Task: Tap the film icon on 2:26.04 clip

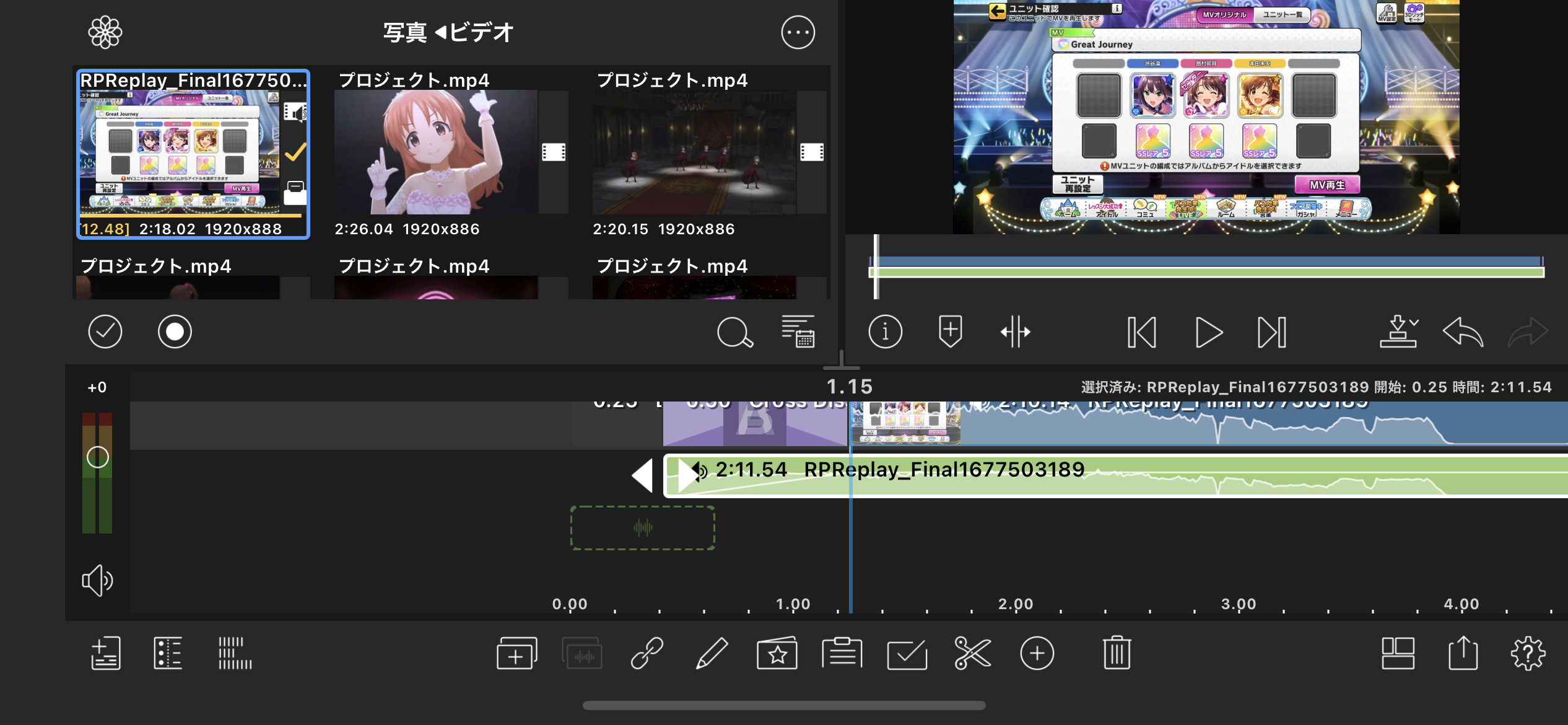Action: tap(554, 152)
